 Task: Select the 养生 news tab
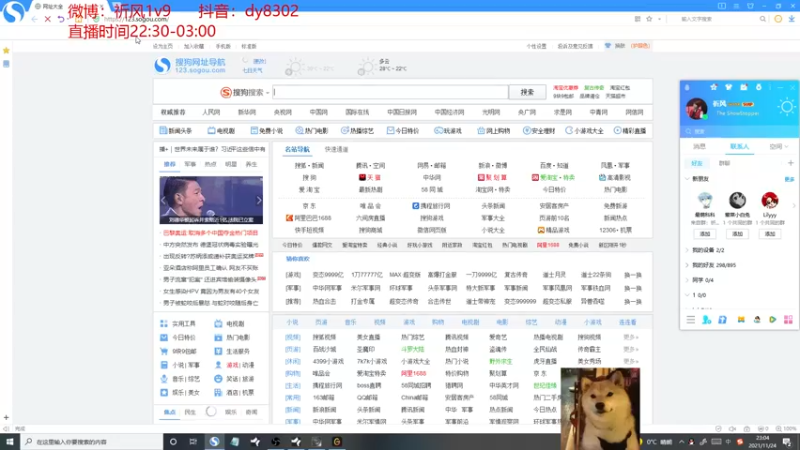click(252, 164)
